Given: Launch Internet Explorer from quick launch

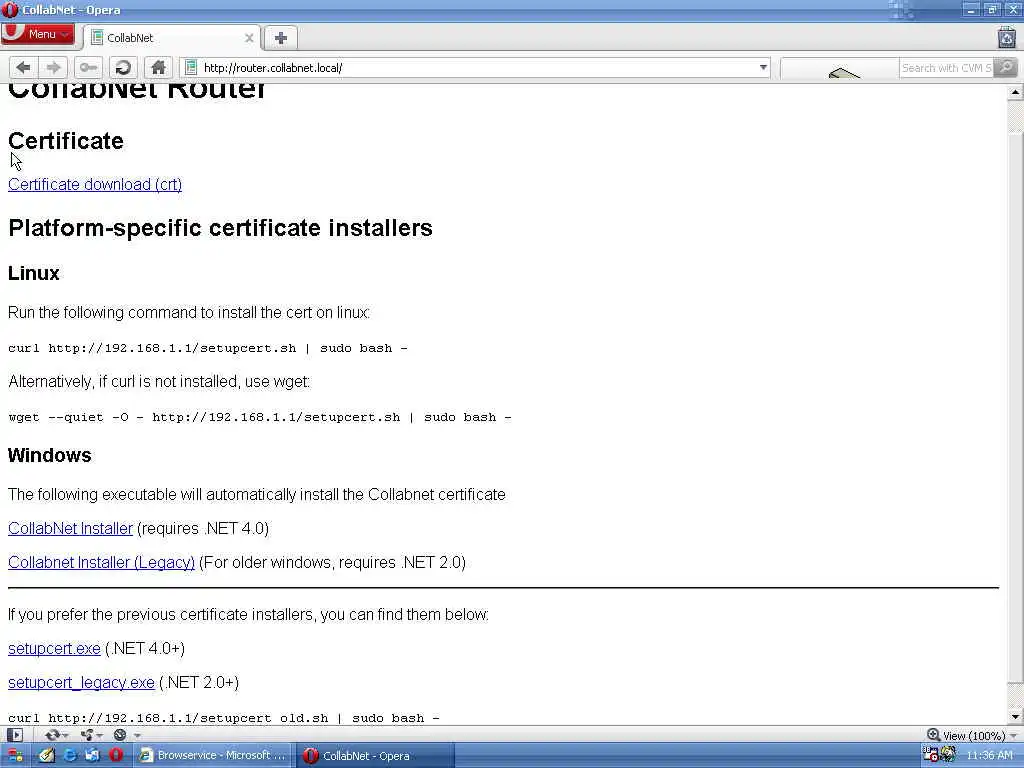Looking at the screenshot, I should pos(69,756).
